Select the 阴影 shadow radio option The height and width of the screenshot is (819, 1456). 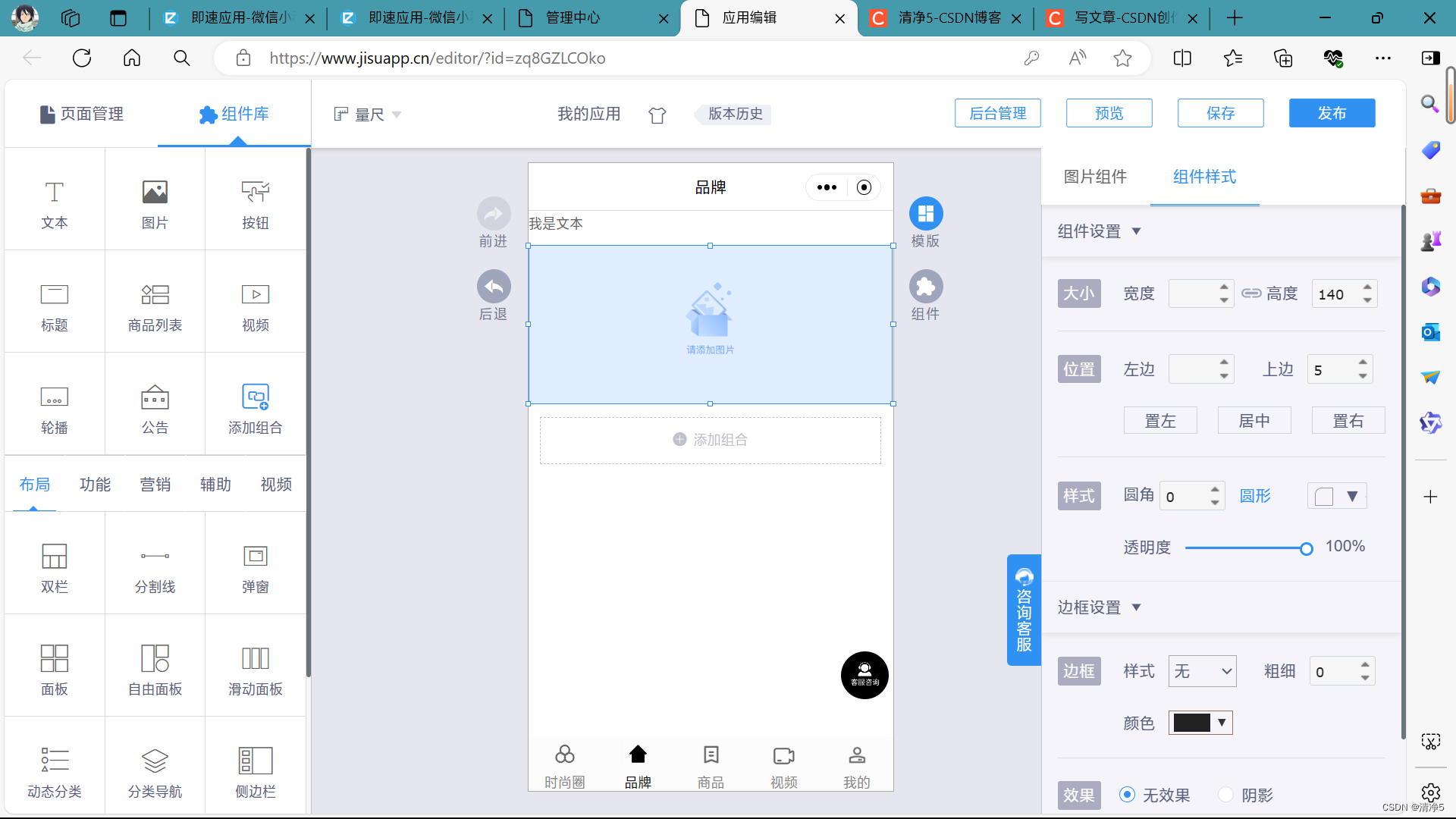[x=1225, y=794]
